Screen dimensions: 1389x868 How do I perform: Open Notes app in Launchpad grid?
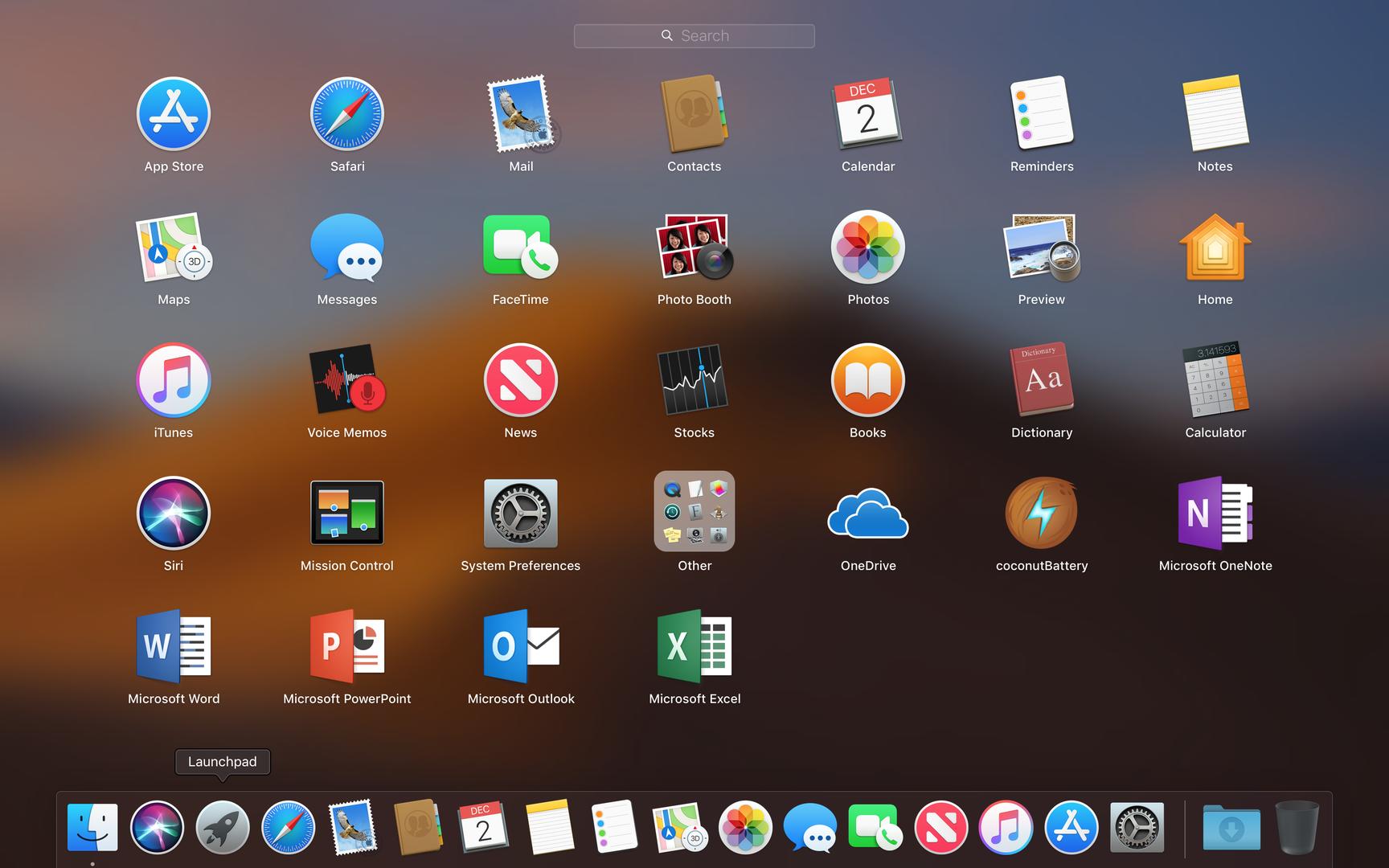[x=1215, y=114]
